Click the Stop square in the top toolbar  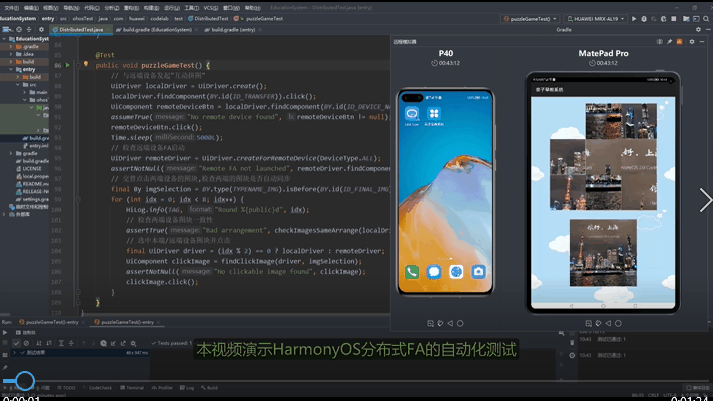pyautogui.click(x=674, y=19)
